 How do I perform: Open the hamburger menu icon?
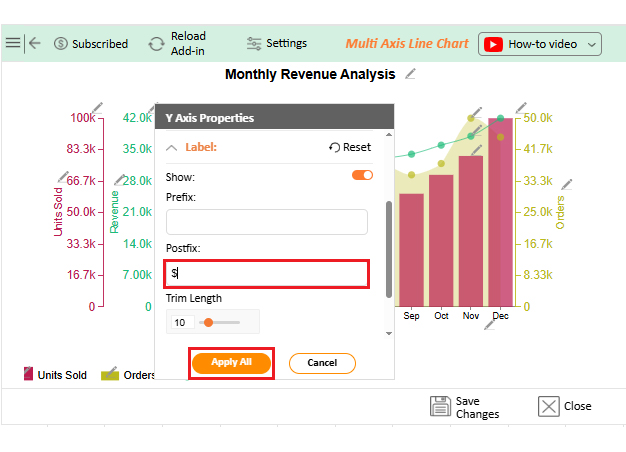click(x=12, y=43)
